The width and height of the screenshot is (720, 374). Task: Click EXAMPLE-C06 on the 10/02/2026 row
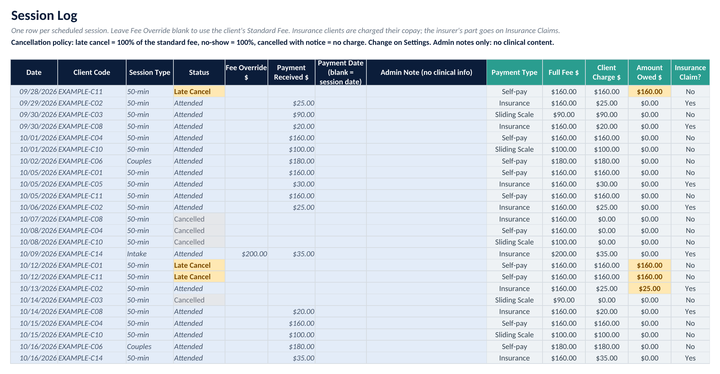(x=92, y=161)
